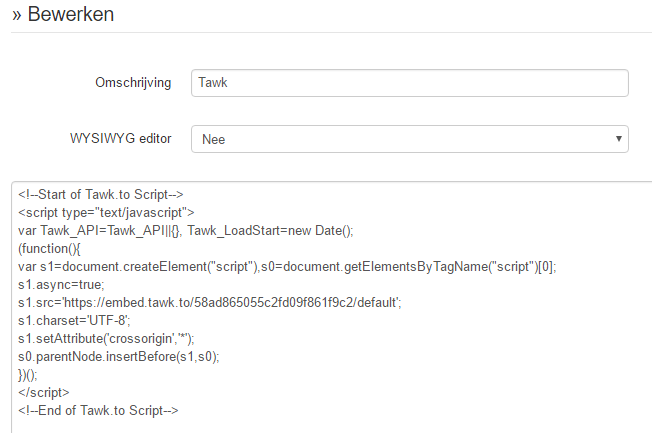The height and width of the screenshot is (433, 652).
Task: Click the Omschrijving field containing "Tawk"
Action: (410, 83)
